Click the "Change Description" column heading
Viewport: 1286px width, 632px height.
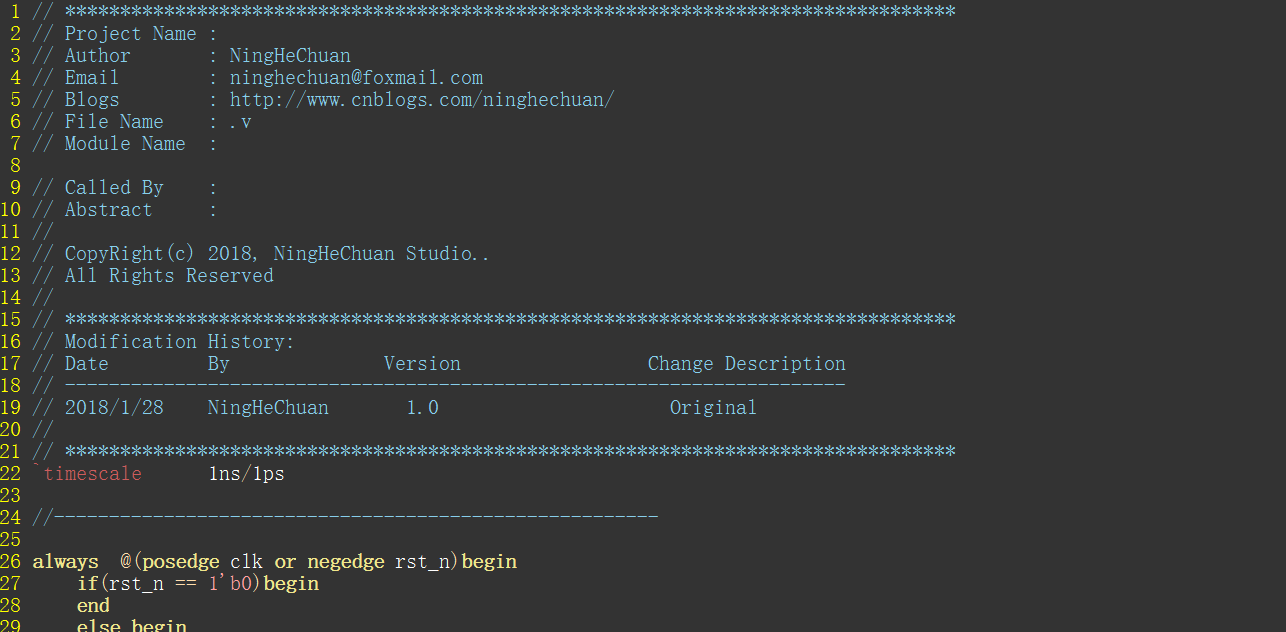point(746,364)
